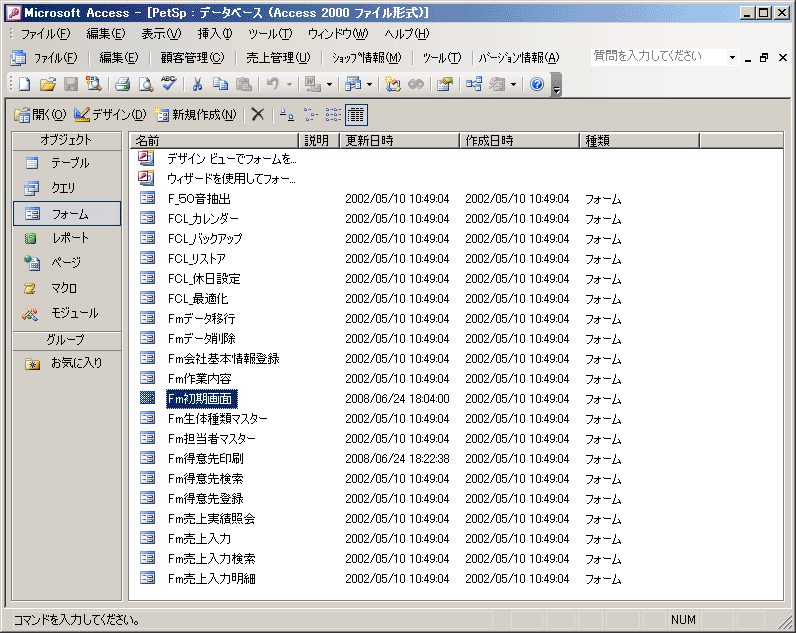The width and height of the screenshot is (796, 633).
Task: Switch to large icons view
Action: pos(287,114)
